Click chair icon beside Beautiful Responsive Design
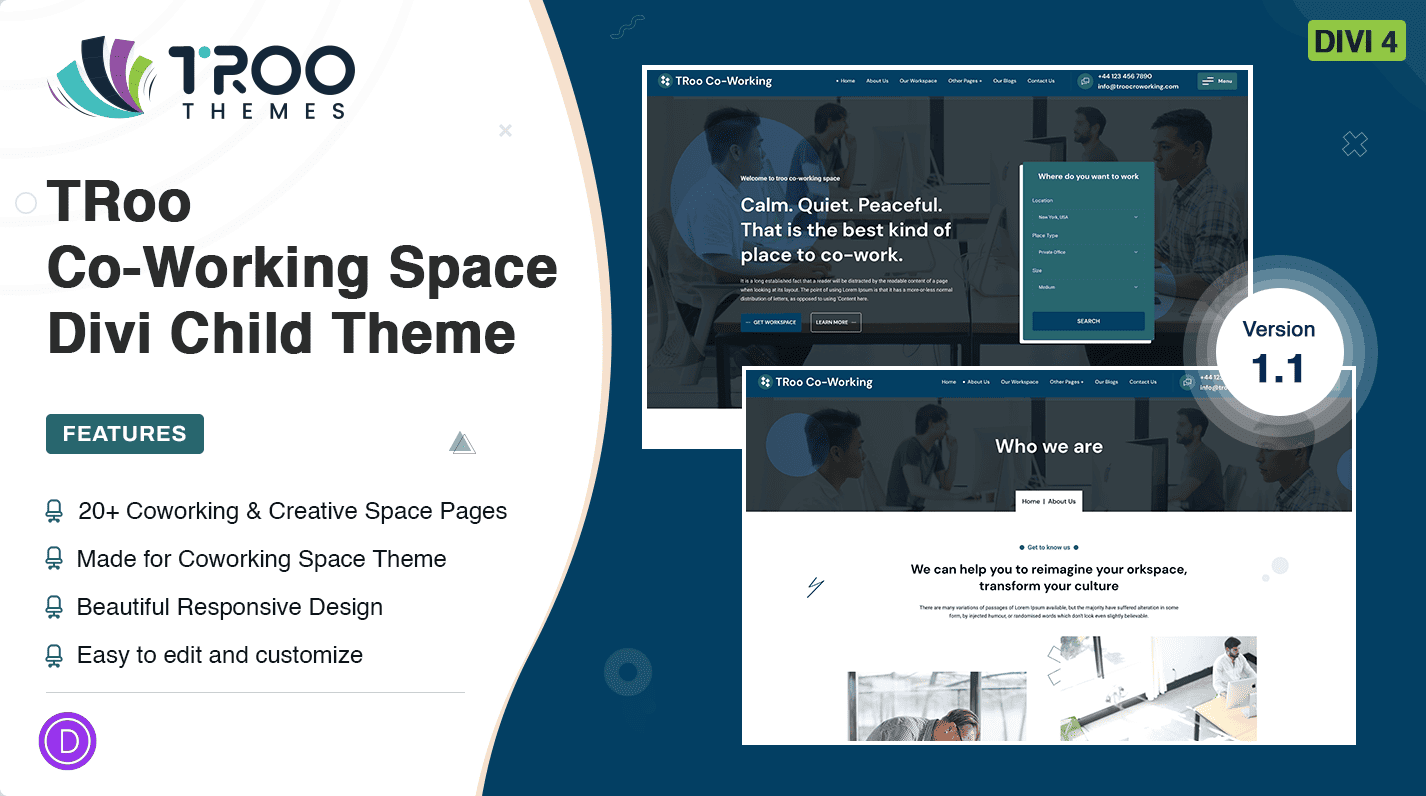 click(x=54, y=607)
